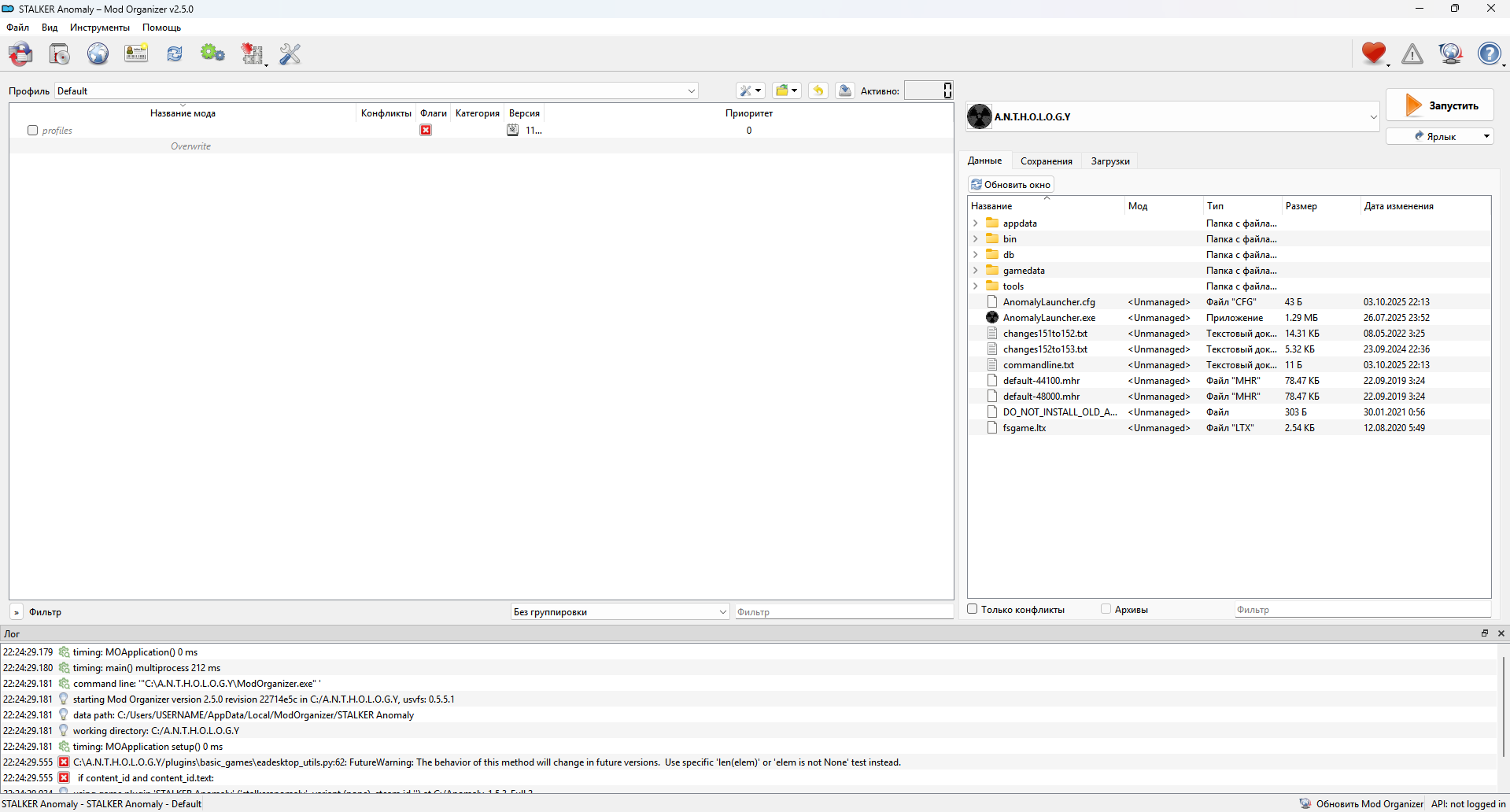The height and width of the screenshot is (812, 1510).
Task: Click the warning triangle notifications icon
Action: point(1412,54)
